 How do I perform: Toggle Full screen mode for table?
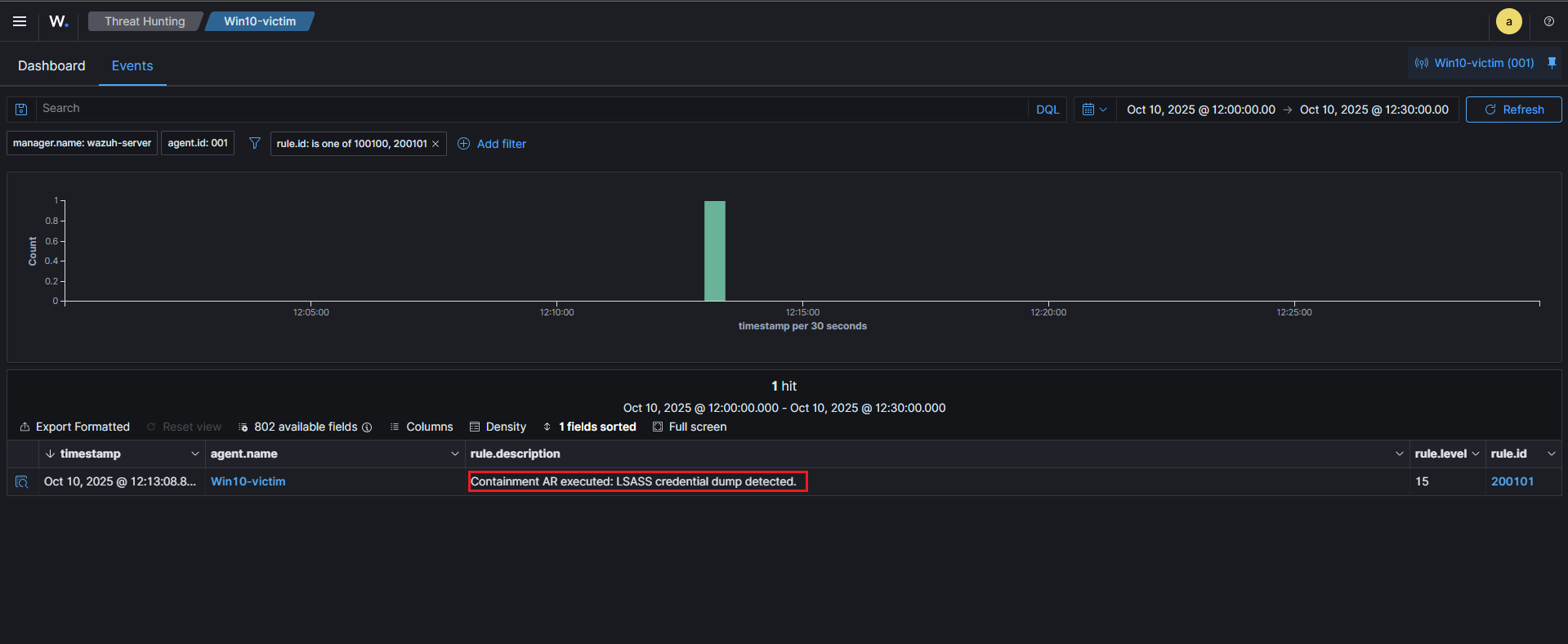[x=690, y=427]
